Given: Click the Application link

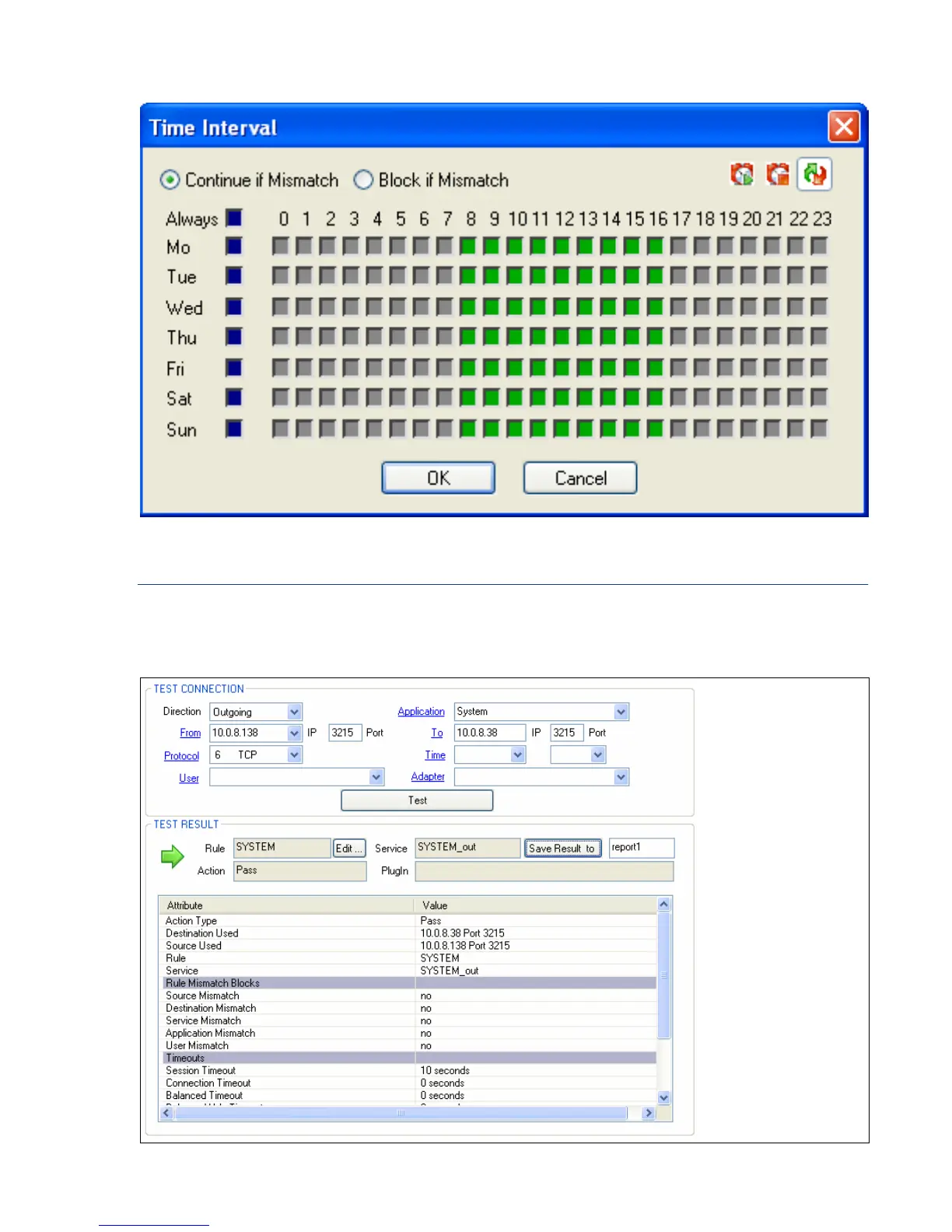Looking at the screenshot, I should click(x=422, y=712).
